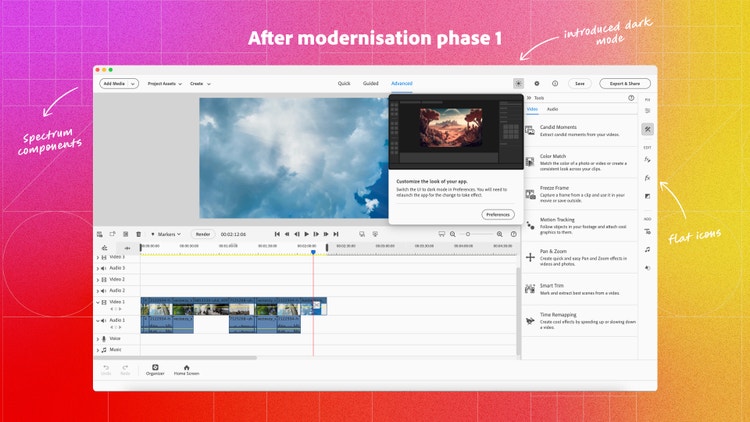Click the settings gear in top bar
This screenshot has height=422, width=750.
[x=537, y=84]
